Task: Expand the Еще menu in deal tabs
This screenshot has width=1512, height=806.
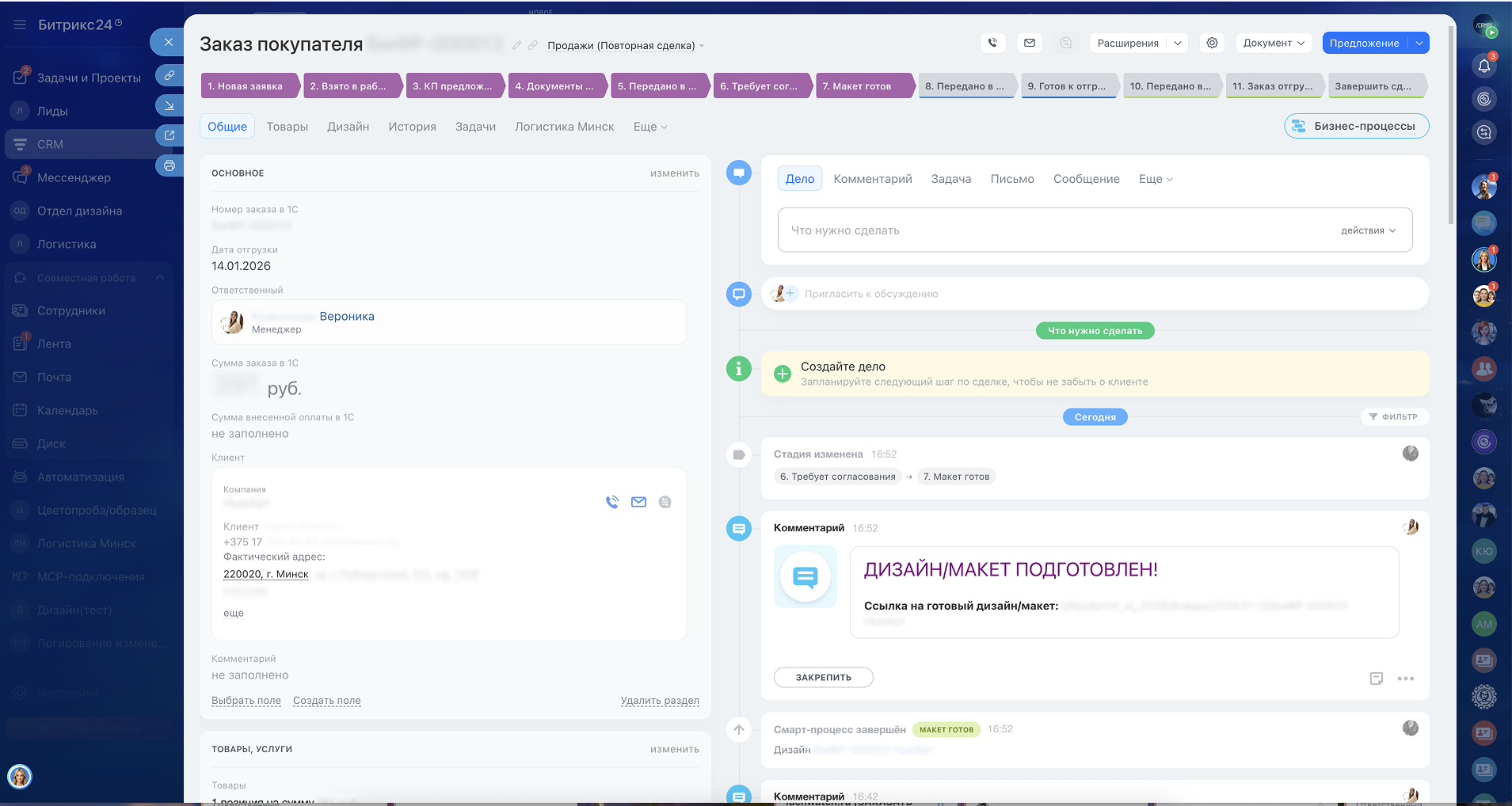Action: tap(650, 127)
